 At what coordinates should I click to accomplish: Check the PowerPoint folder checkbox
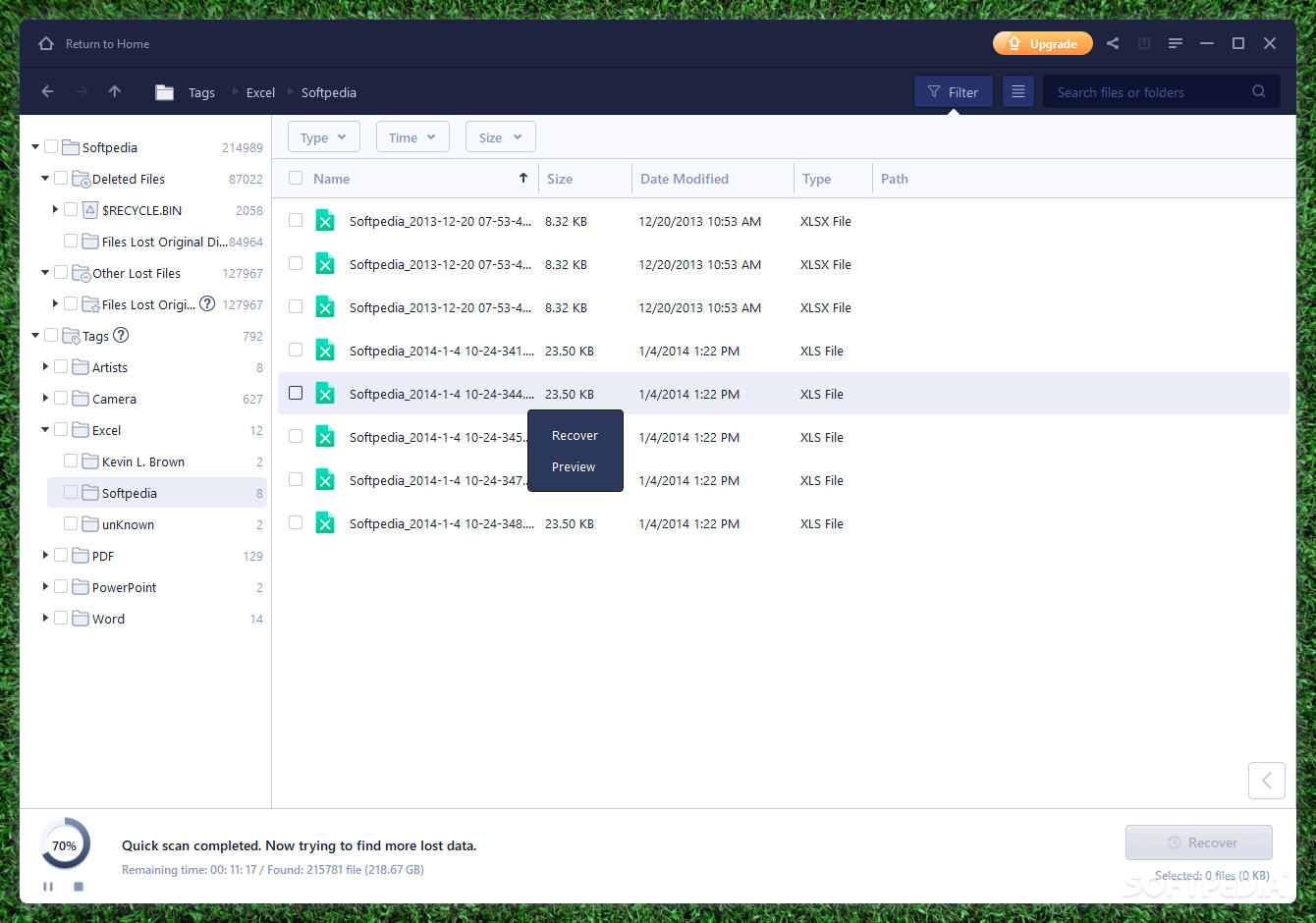[x=61, y=587]
